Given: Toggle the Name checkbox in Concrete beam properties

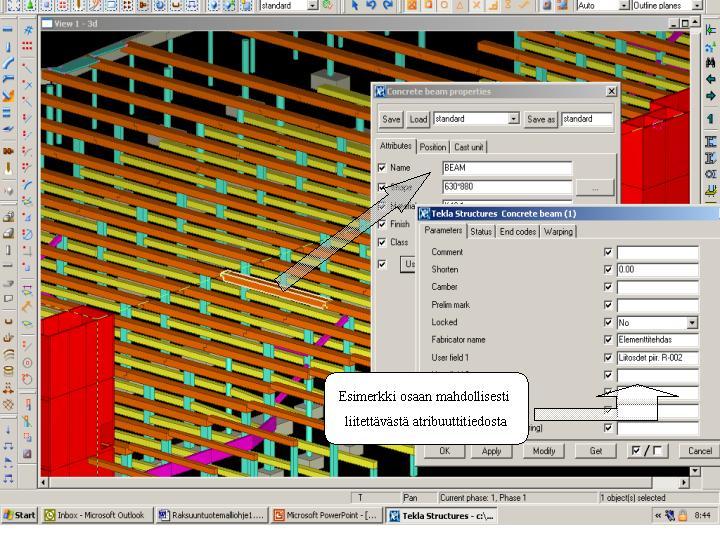Looking at the screenshot, I should click(x=382, y=168).
